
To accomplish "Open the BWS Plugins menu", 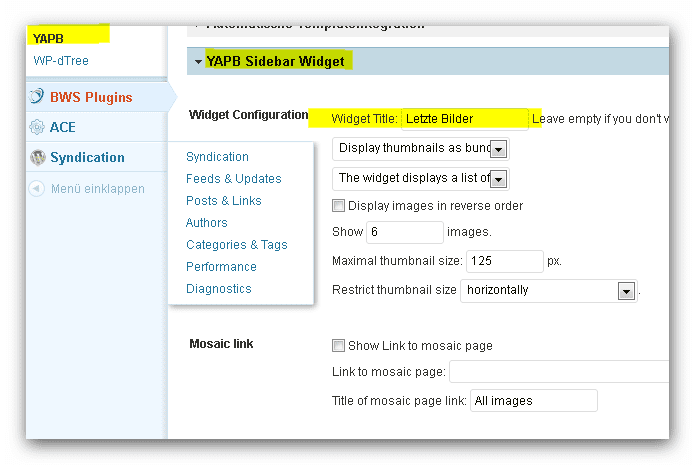I will click(91, 97).
